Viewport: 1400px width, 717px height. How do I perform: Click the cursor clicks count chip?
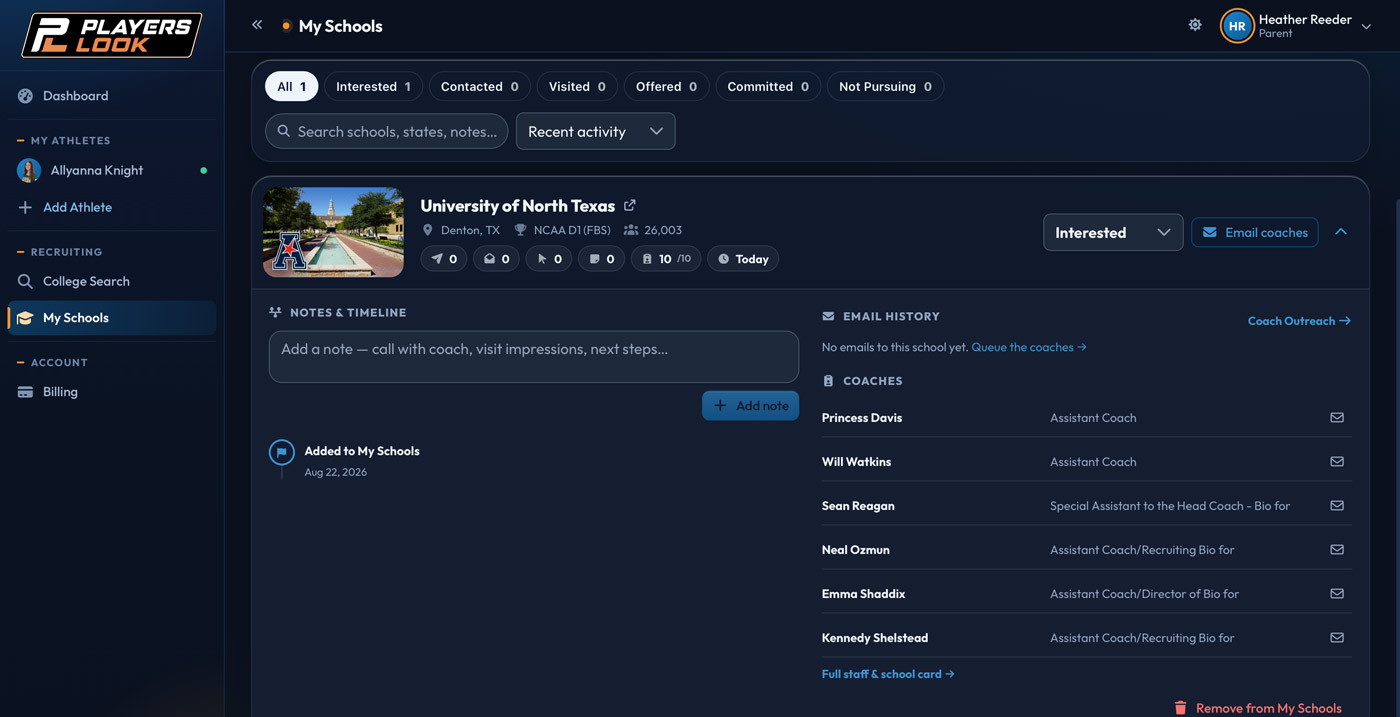click(x=549, y=259)
